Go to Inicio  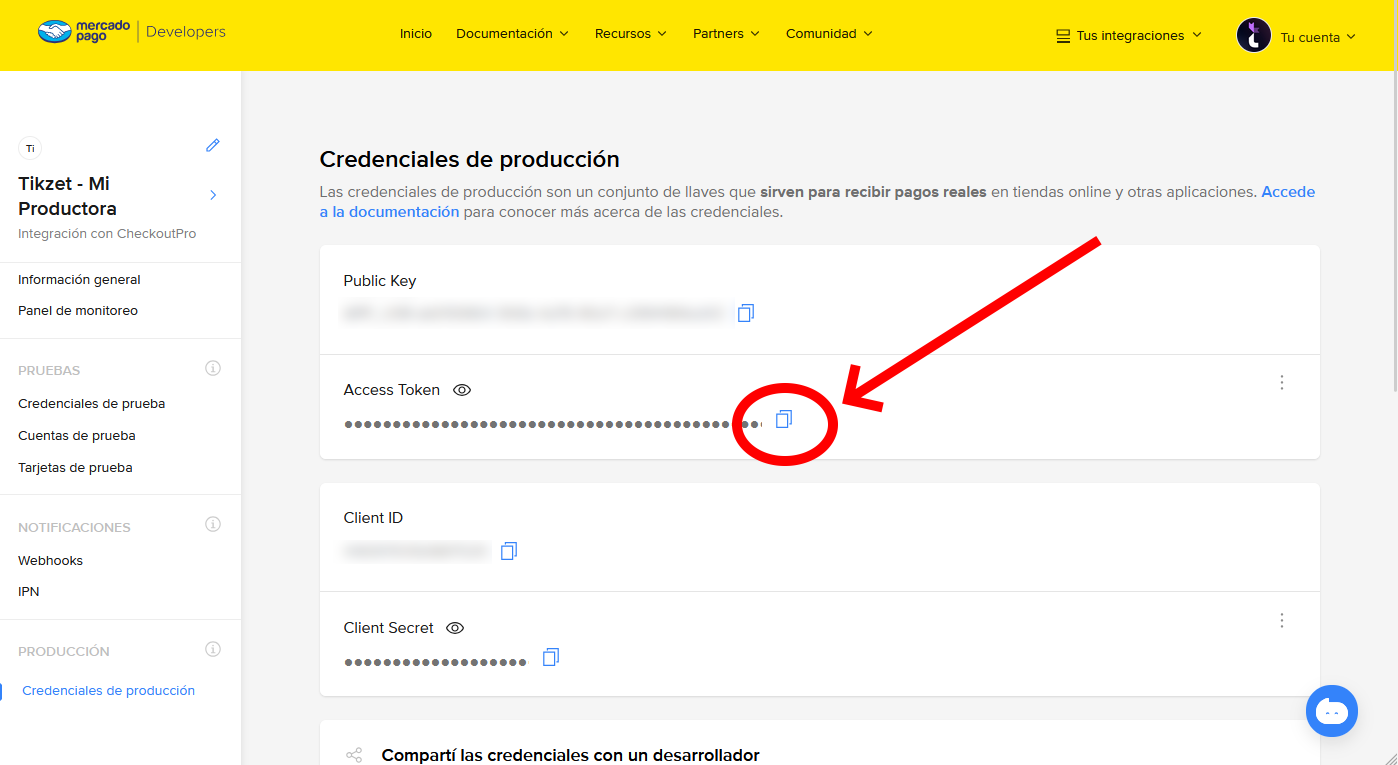[416, 33]
